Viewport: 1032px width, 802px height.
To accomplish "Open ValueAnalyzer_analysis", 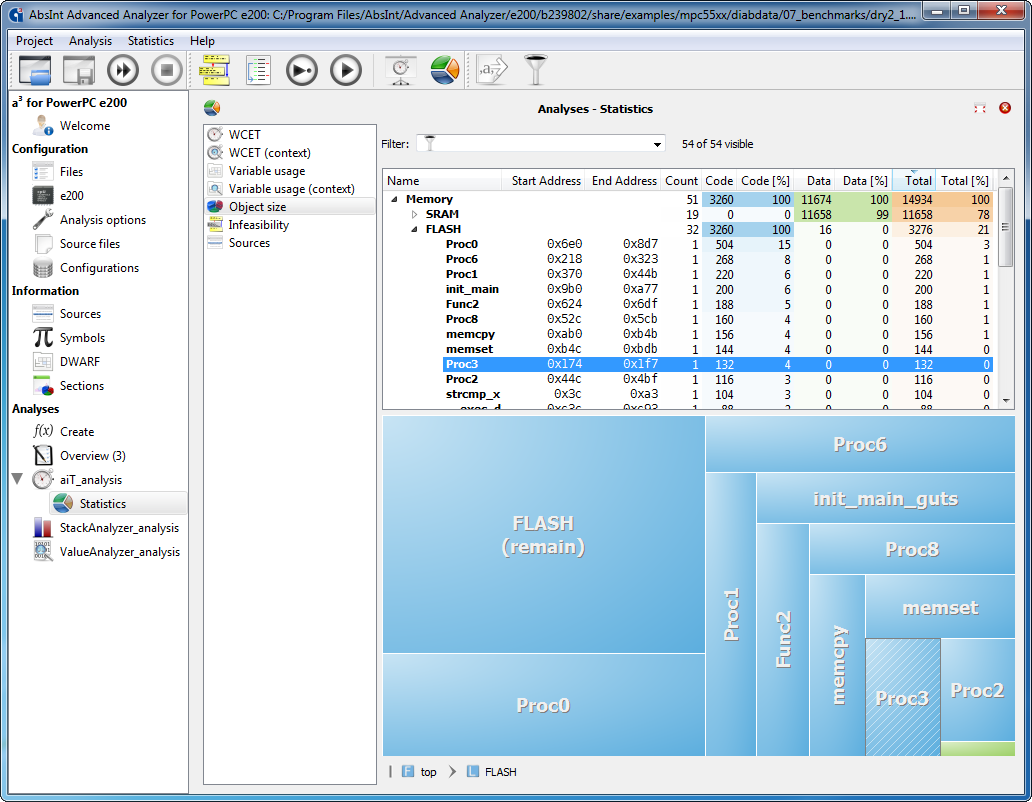I will pyautogui.click(x=120, y=552).
